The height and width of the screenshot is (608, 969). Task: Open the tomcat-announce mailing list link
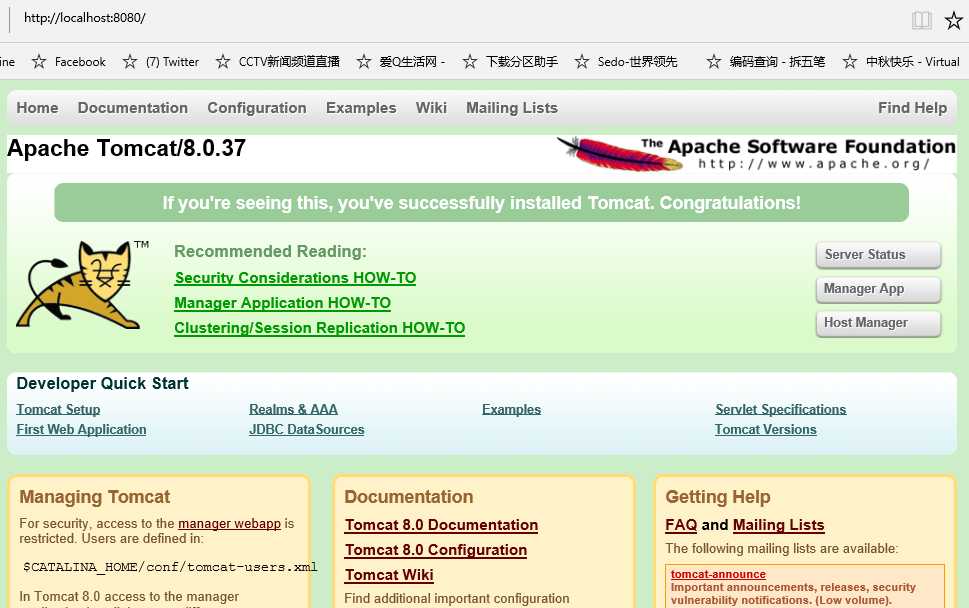pyautogui.click(x=718, y=574)
